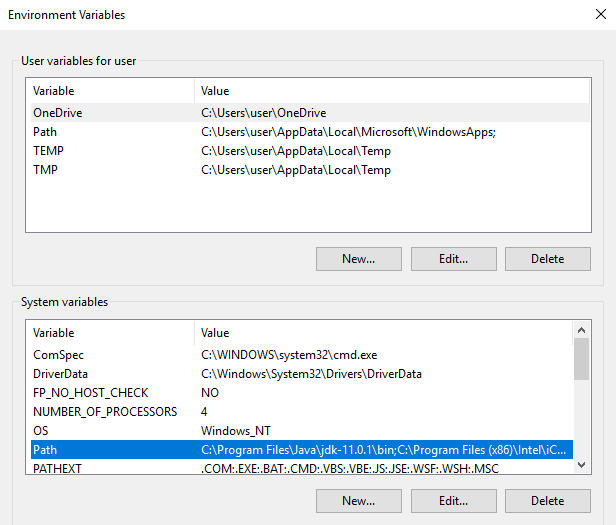
Task: Select the user Path row with WindowsApps value
Action: coord(310,132)
